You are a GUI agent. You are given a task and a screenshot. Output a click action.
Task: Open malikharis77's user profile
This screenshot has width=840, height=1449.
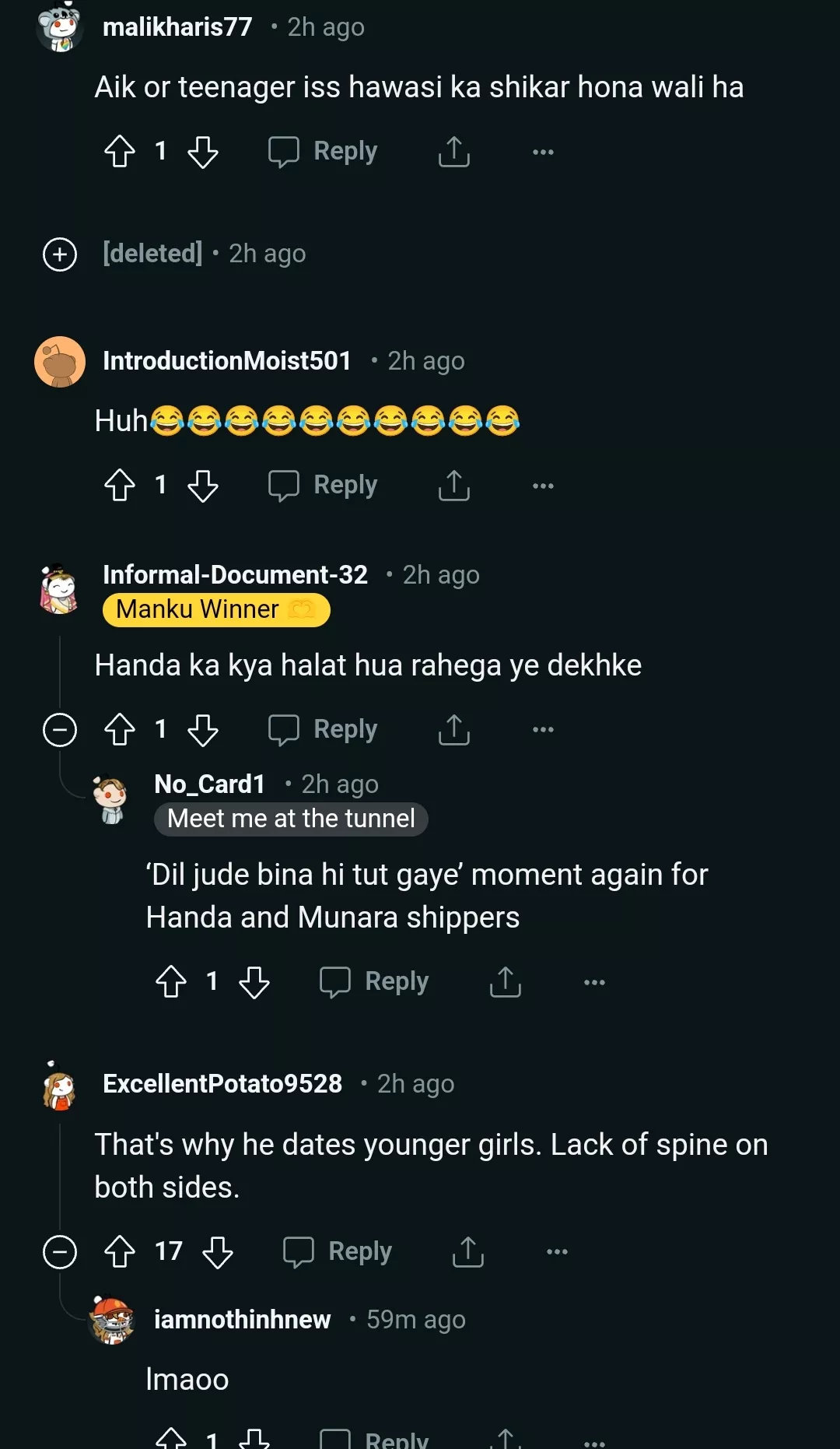(x=177, y=27)
